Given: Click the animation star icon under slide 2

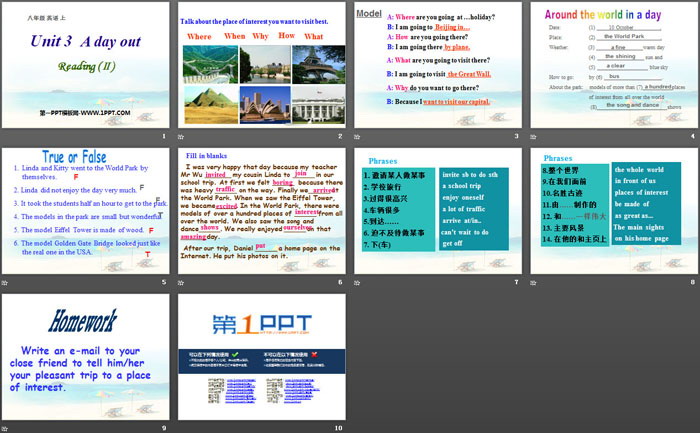Looking at the screenshot, I should tap(180, 138).
